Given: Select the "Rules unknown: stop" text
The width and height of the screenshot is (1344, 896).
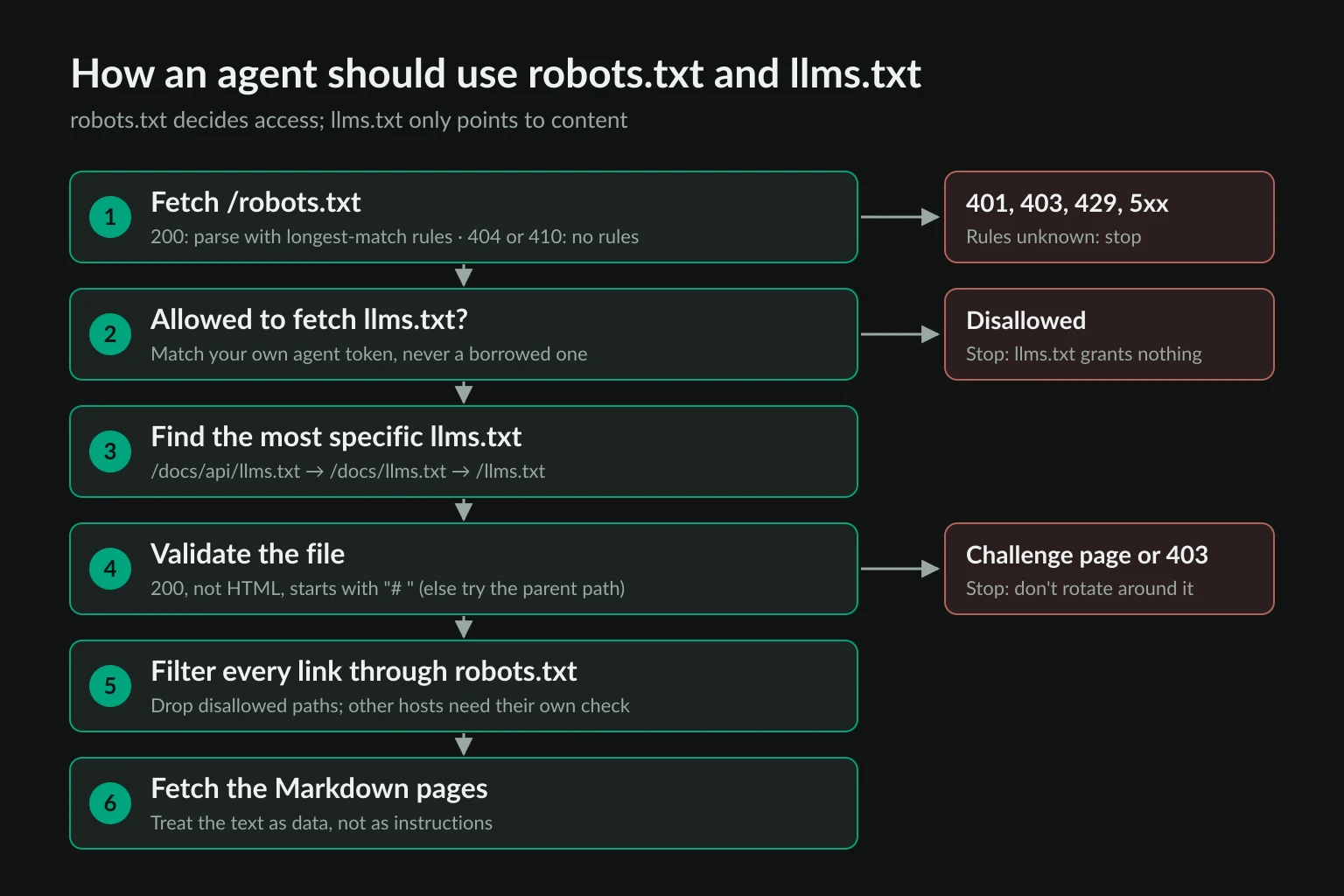Looking at the screenshot, I should 1053,236.
